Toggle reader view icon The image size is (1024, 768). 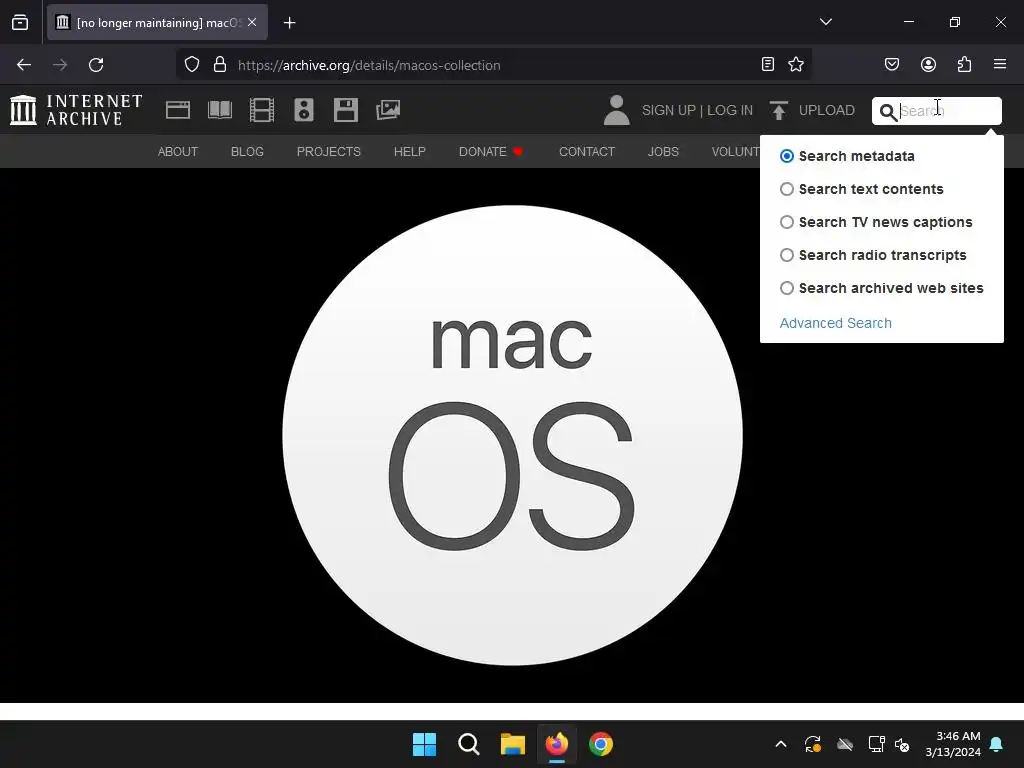click(x=768, y=64)
